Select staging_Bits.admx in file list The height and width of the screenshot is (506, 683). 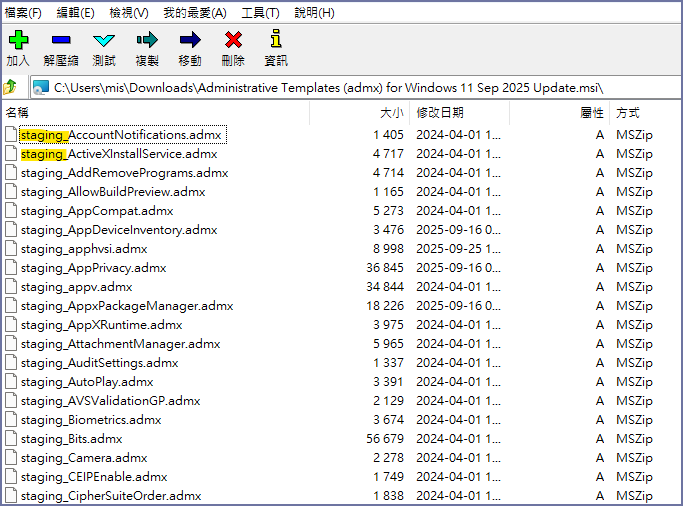click(71, 439)
